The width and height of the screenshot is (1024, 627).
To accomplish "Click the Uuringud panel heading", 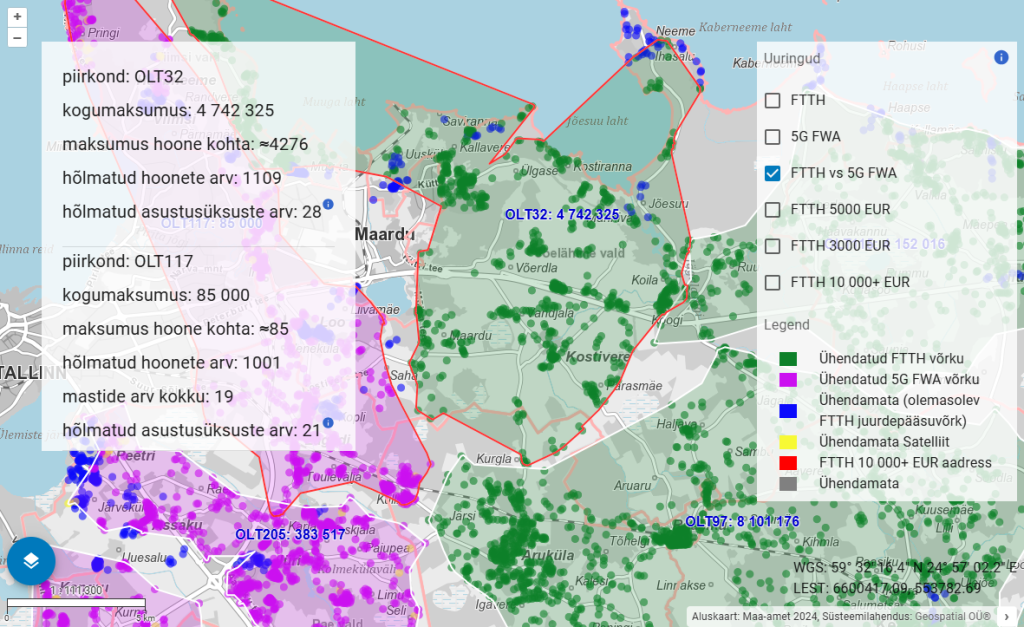I will [792, 58].
